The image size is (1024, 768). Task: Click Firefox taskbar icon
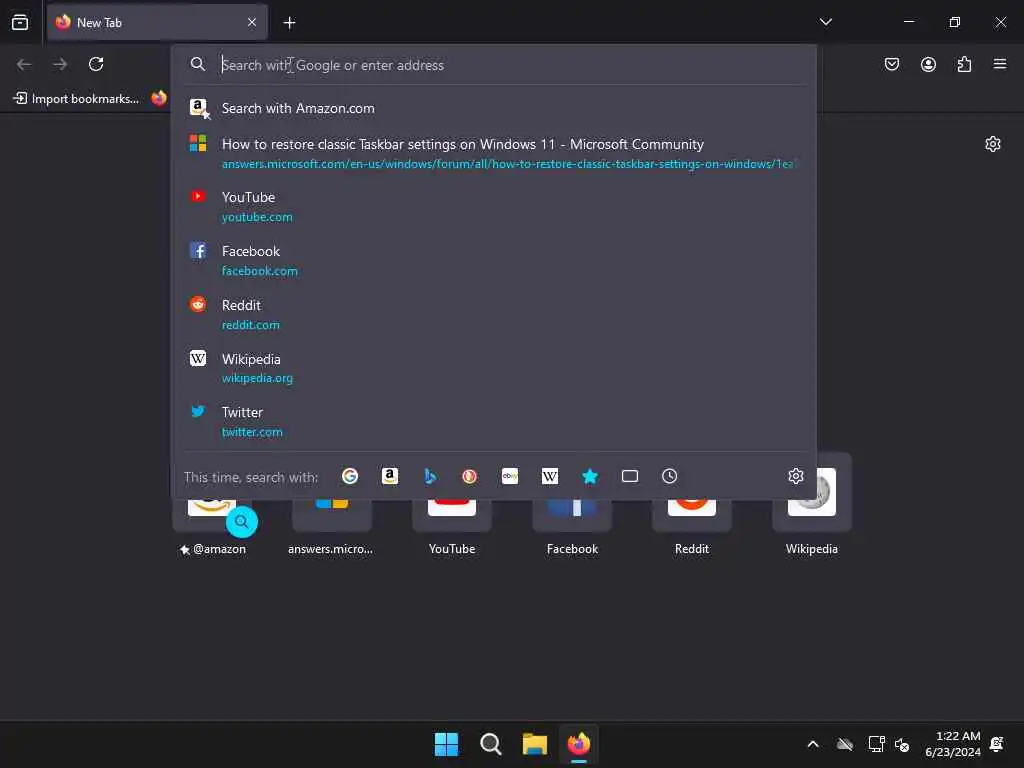579,744
